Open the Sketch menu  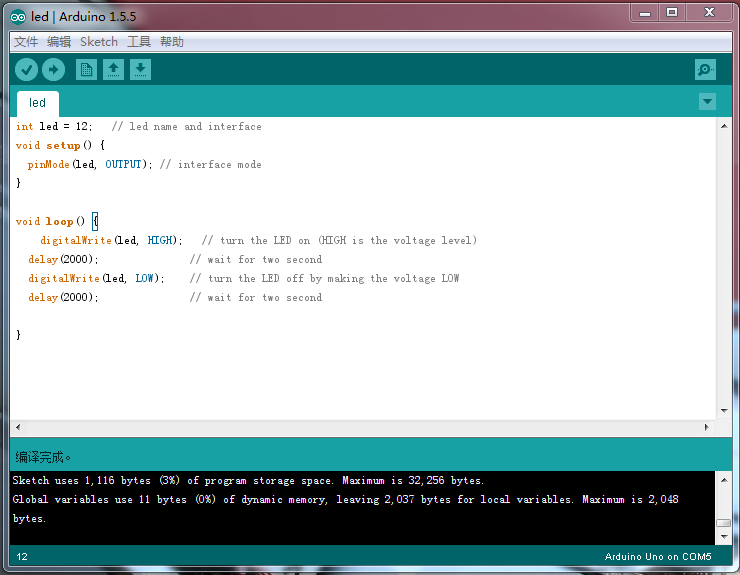[x=99, y=42]
